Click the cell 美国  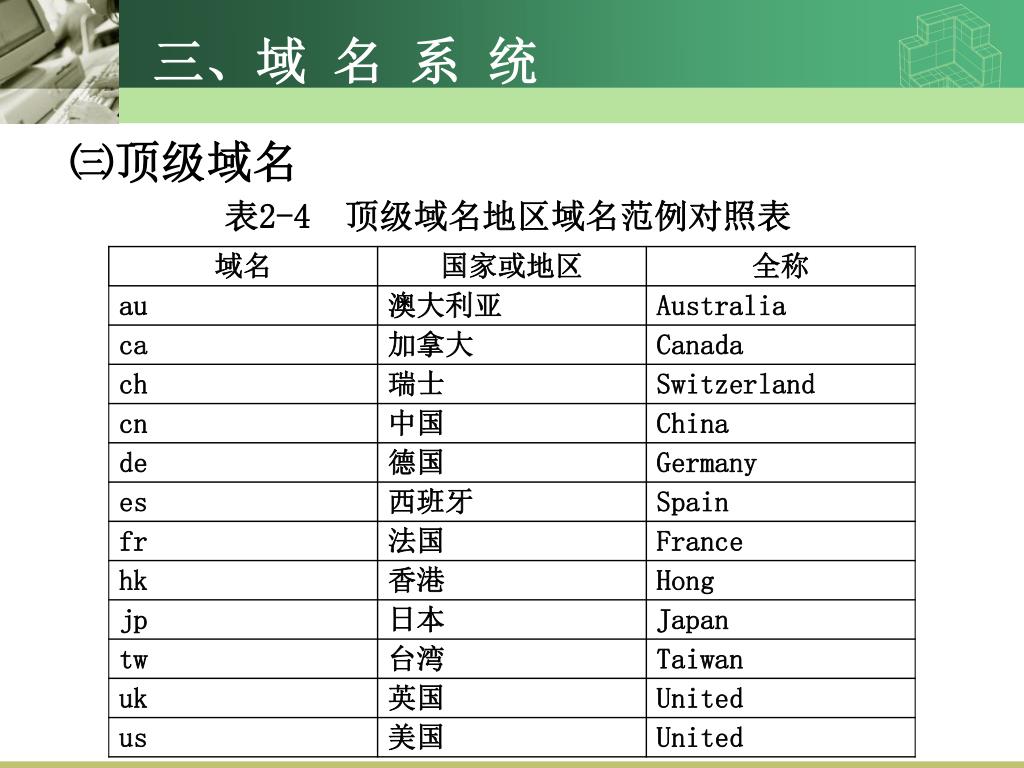point(512,737)
